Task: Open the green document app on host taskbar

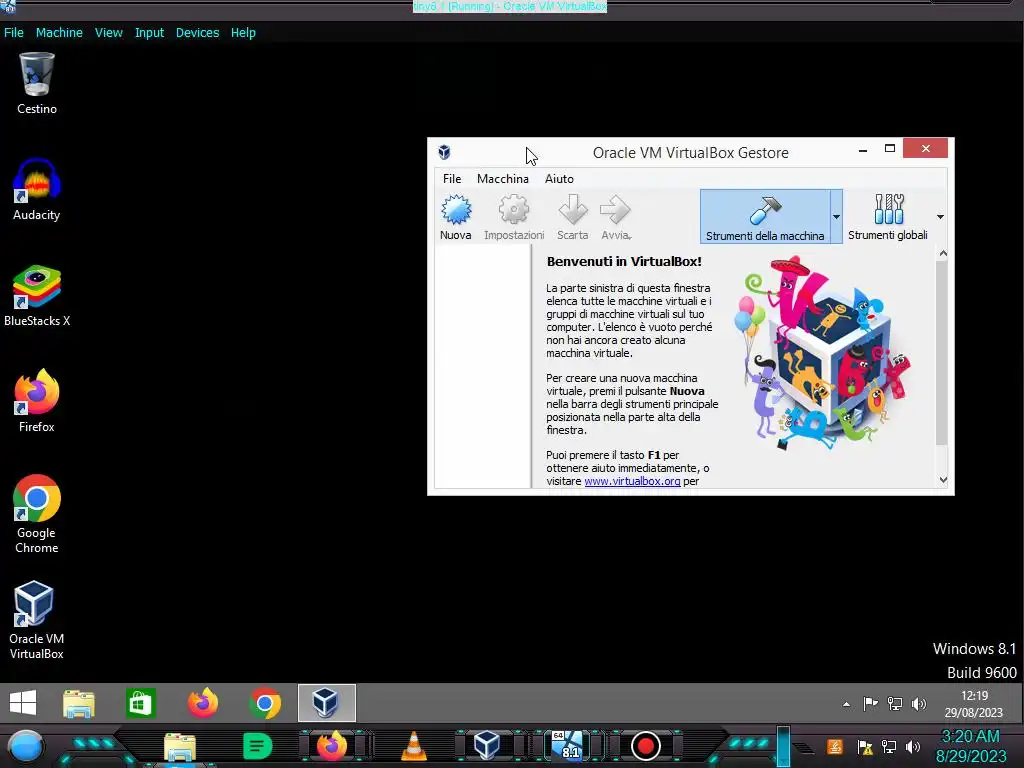Action: pyautogui.click(x=257, y=746)
